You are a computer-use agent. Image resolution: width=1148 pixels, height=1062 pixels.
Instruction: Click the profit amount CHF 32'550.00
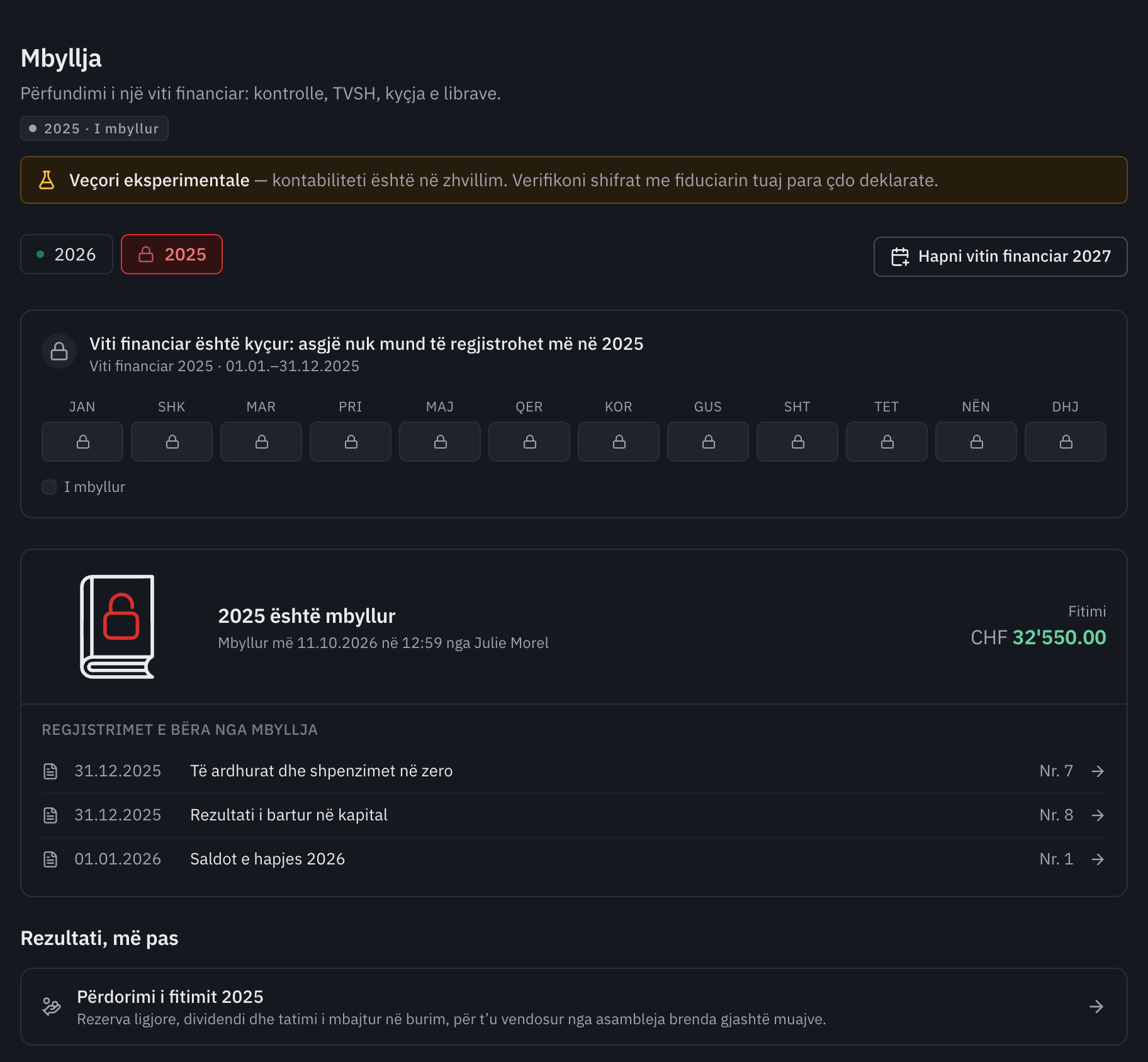[1038, 638]
